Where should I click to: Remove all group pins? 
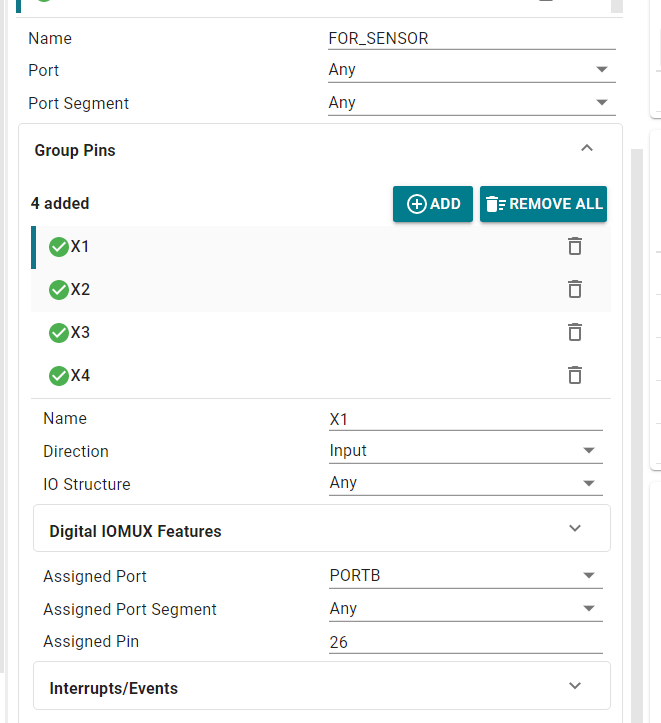pos(543,204)
